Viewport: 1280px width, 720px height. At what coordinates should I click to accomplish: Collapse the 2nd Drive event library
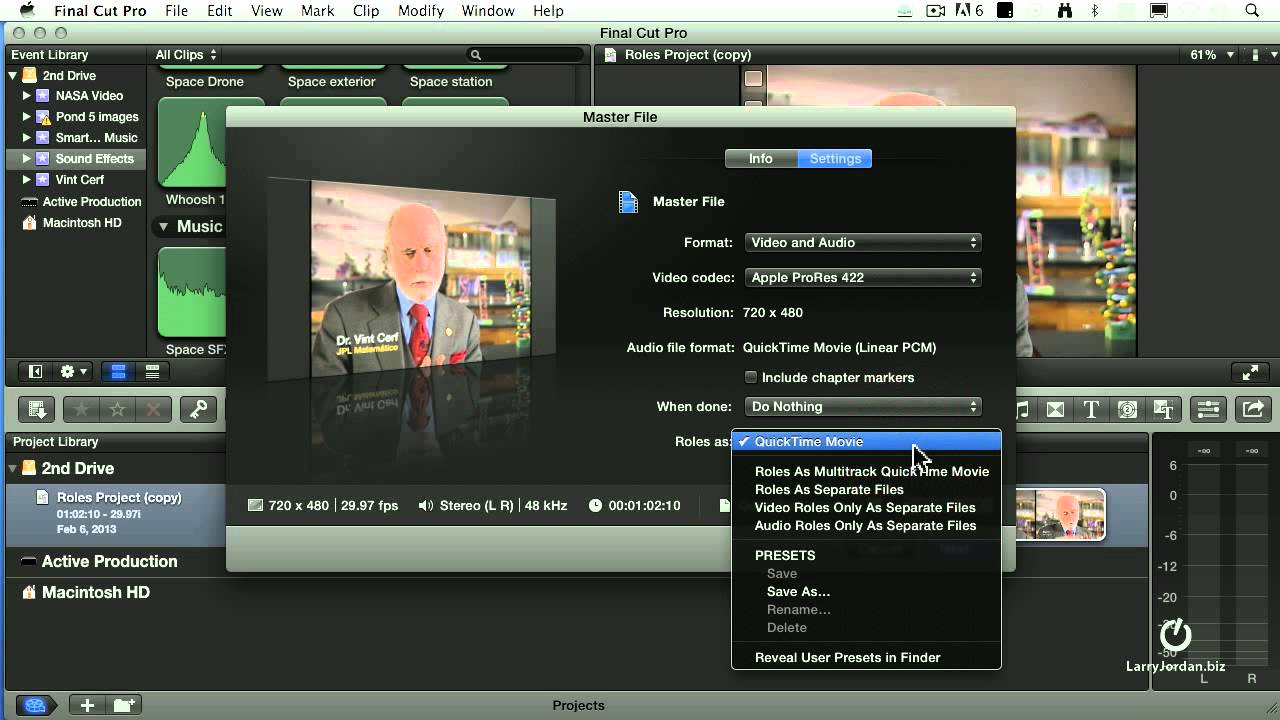(x=13, y=76)
